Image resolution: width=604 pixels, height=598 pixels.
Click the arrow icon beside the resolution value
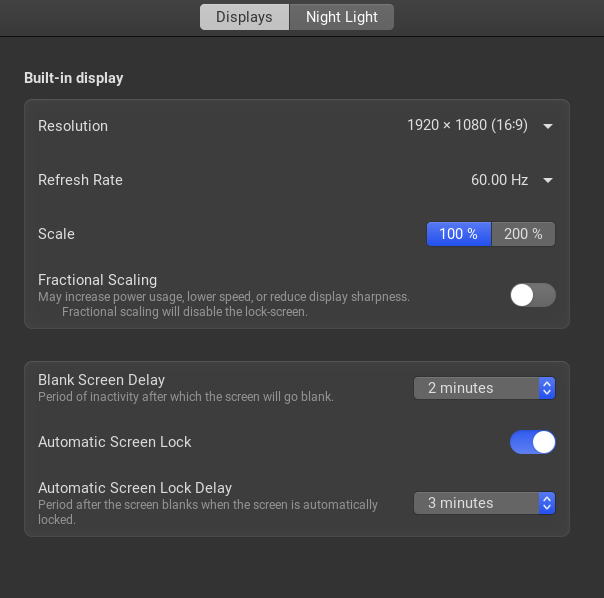(548, 126)
